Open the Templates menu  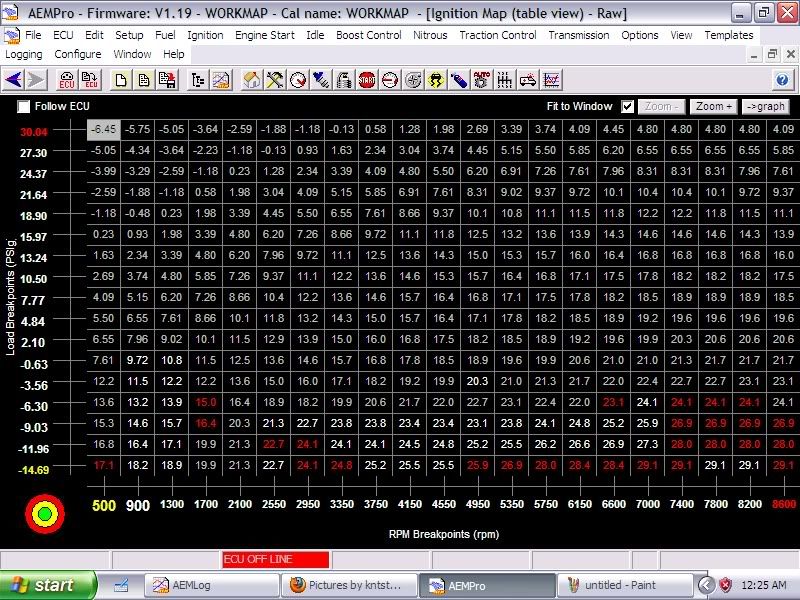pos(729,35)
